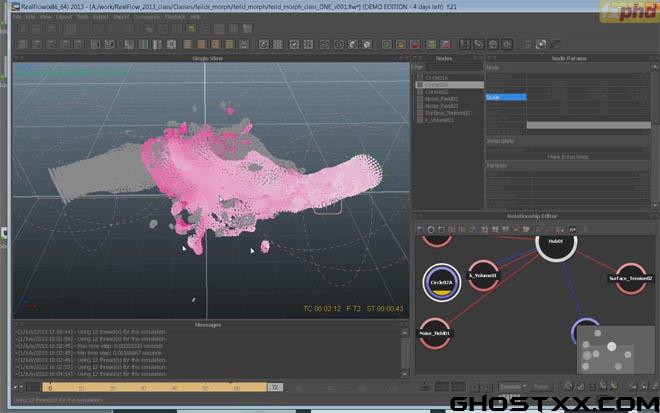Select Surface_Tension02 in the Nodes list
This screenshot has width=660, height=413.
449,113
